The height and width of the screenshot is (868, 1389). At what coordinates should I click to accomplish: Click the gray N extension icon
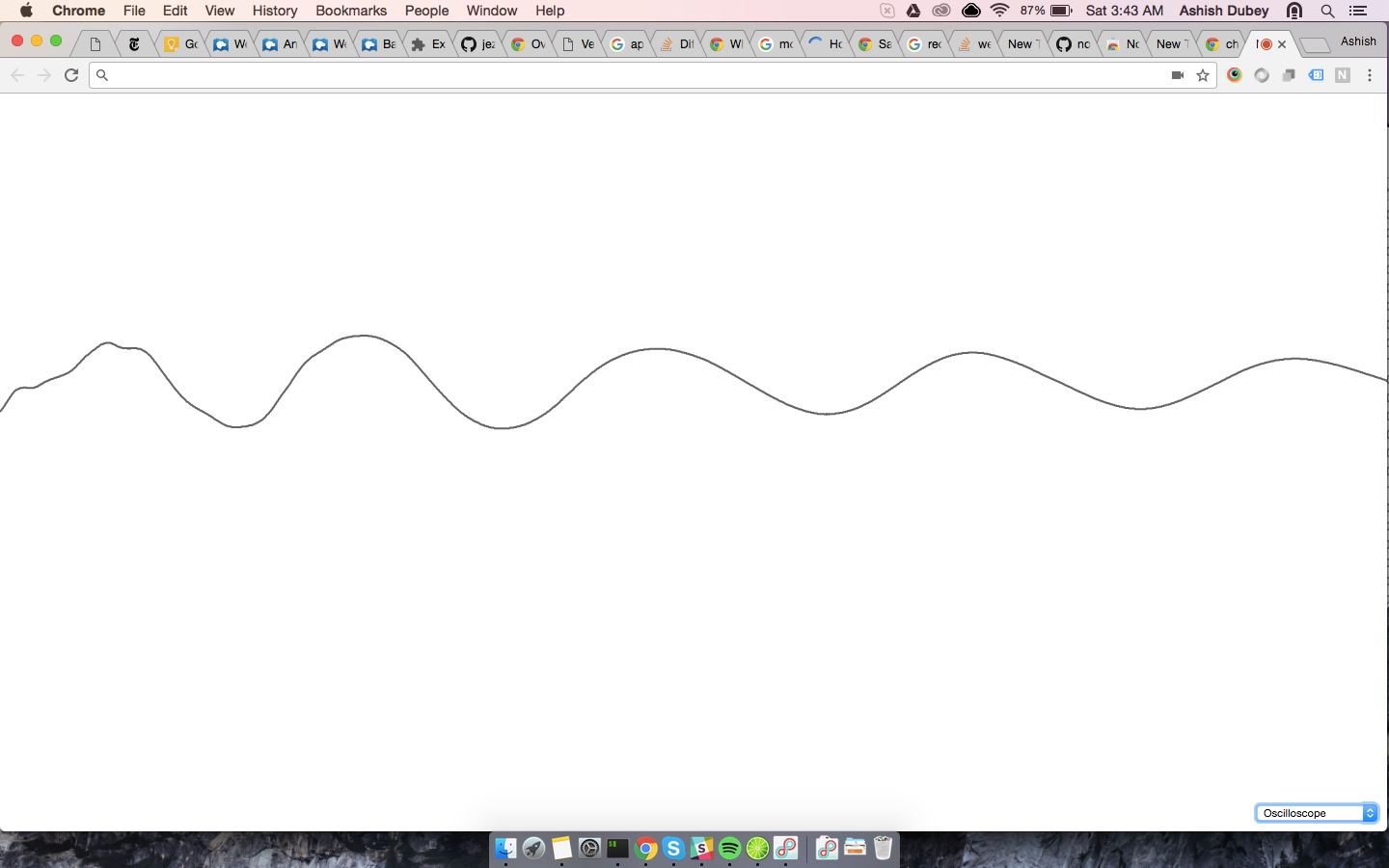click(1343, 75)
